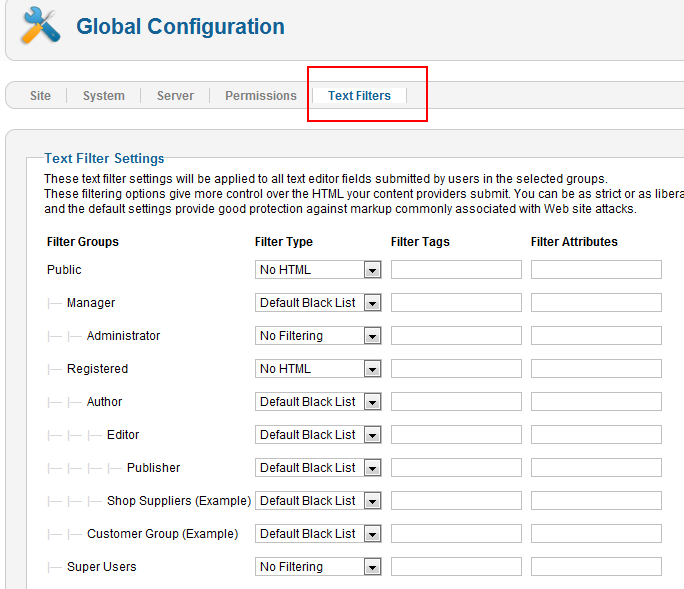Open the System tab
The height and width of the screenshot is (589, 684).
[x=104, y=96]
